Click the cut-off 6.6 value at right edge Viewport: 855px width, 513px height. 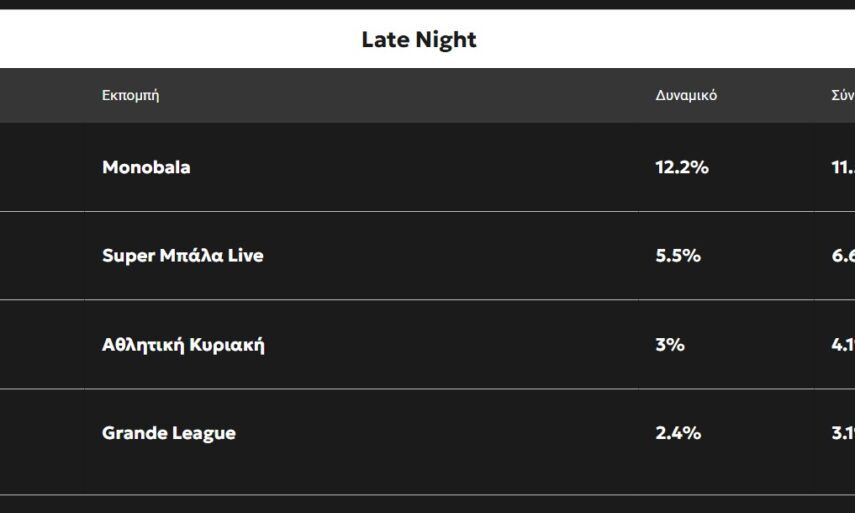tap(842, 255)
